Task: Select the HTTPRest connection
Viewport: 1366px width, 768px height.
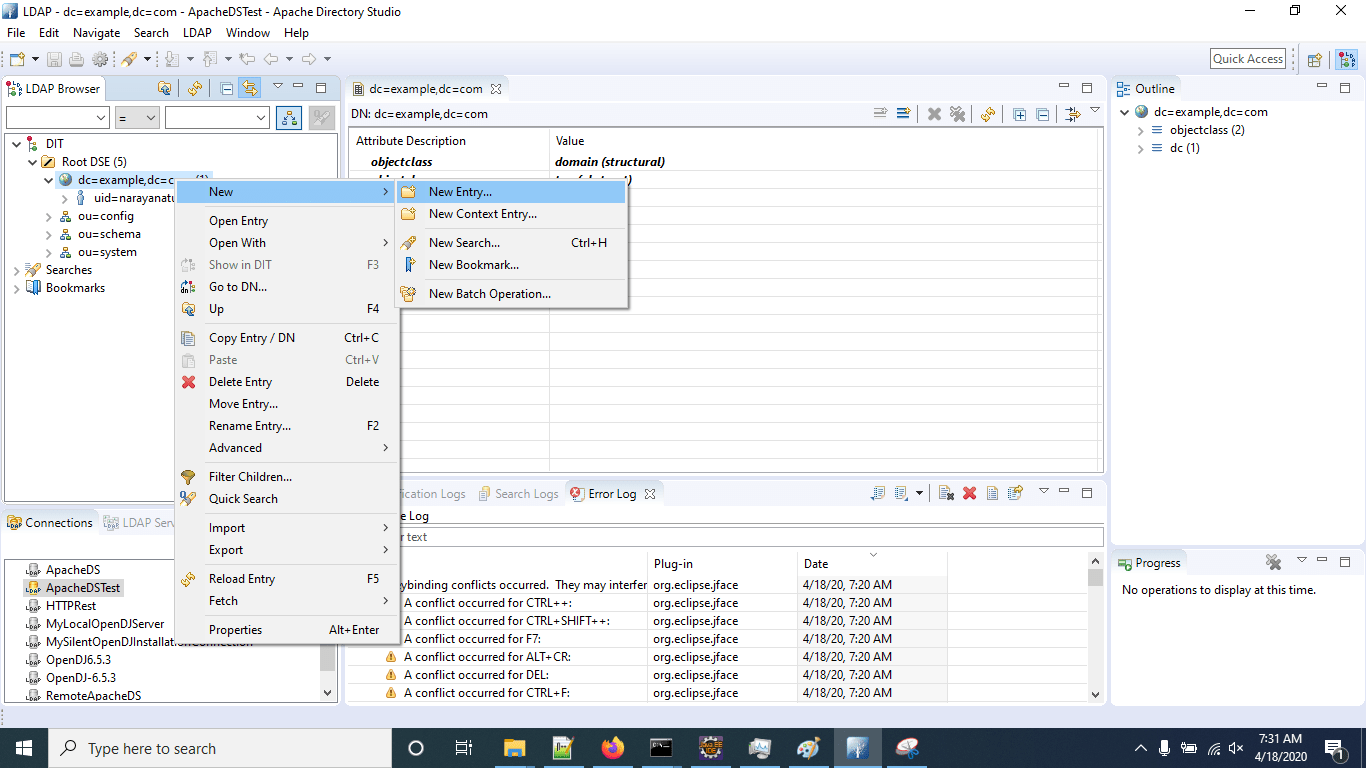Action: pos(71,606)
